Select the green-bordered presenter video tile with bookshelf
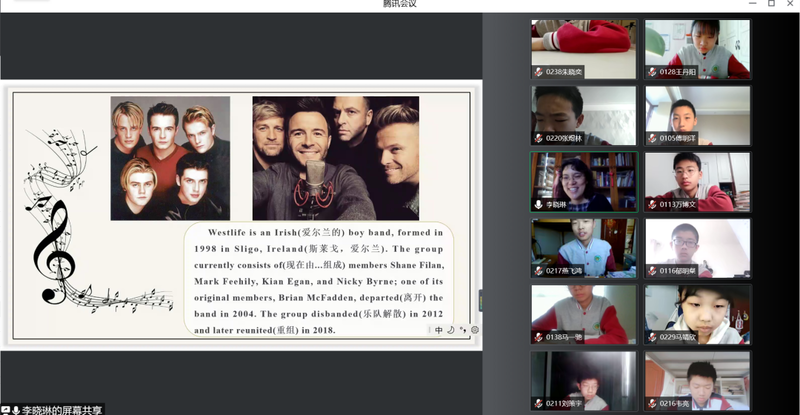The height and width of the screenshot is (415, 800). coord(584,182)
